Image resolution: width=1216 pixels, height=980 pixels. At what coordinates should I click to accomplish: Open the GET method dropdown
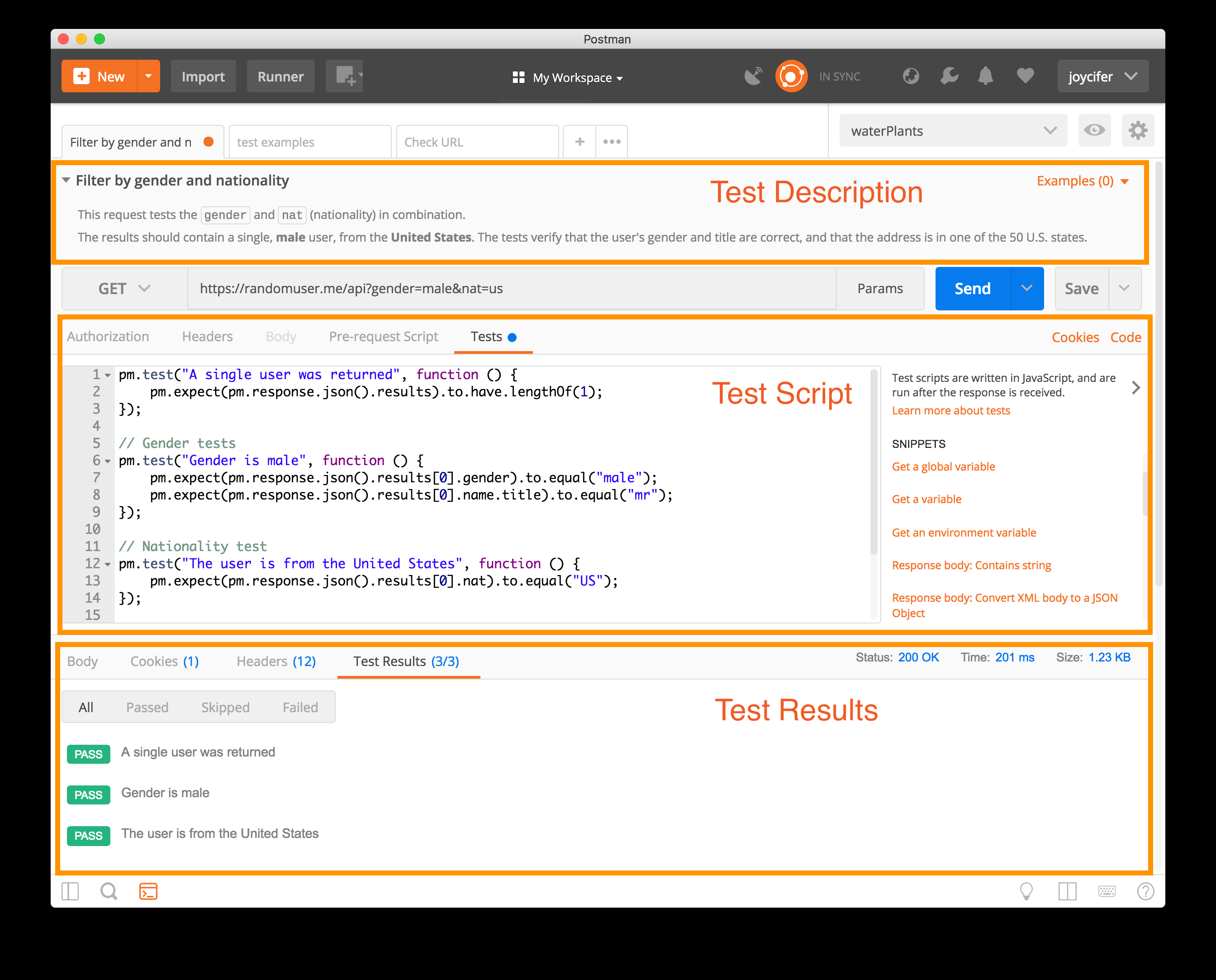pyautogui.click(x=124, y=289)
